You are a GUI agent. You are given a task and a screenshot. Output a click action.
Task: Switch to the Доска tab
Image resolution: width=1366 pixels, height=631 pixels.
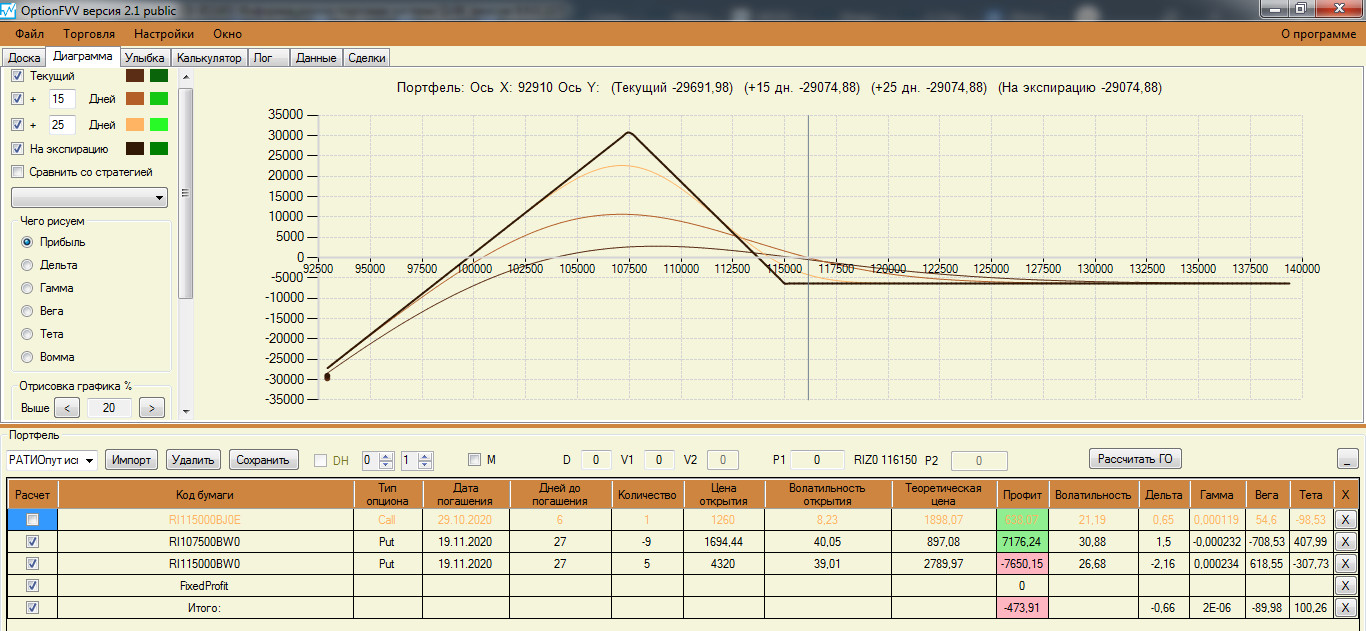coord(24,58)
